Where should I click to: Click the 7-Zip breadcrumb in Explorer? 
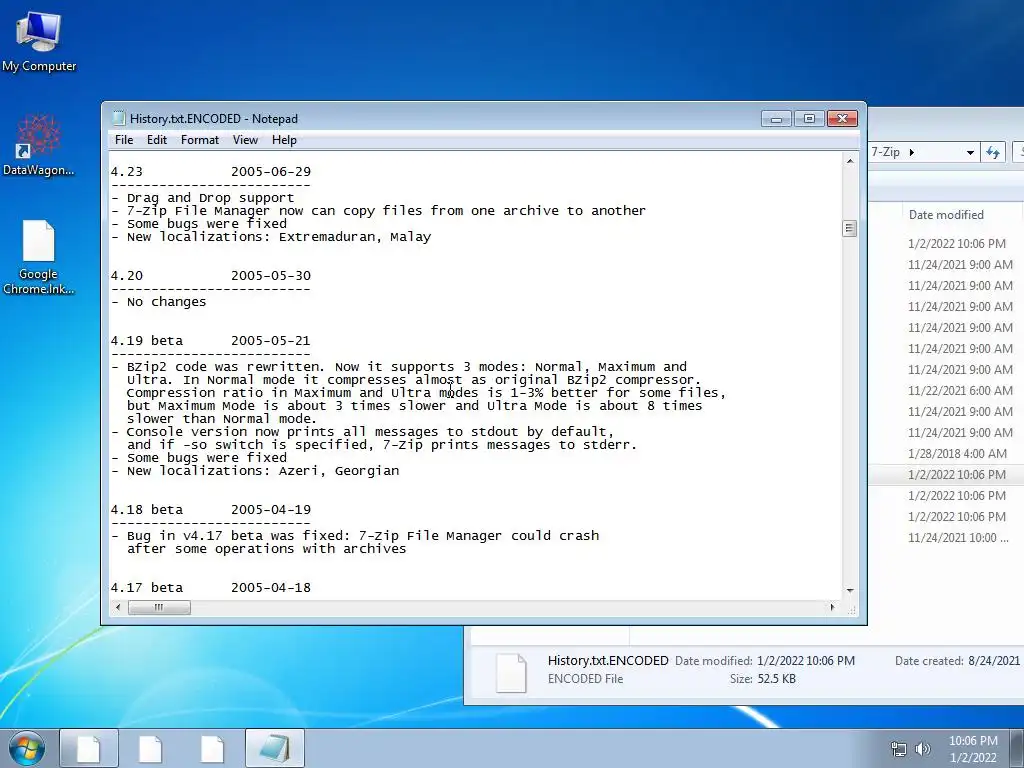[x=886, y=152]
